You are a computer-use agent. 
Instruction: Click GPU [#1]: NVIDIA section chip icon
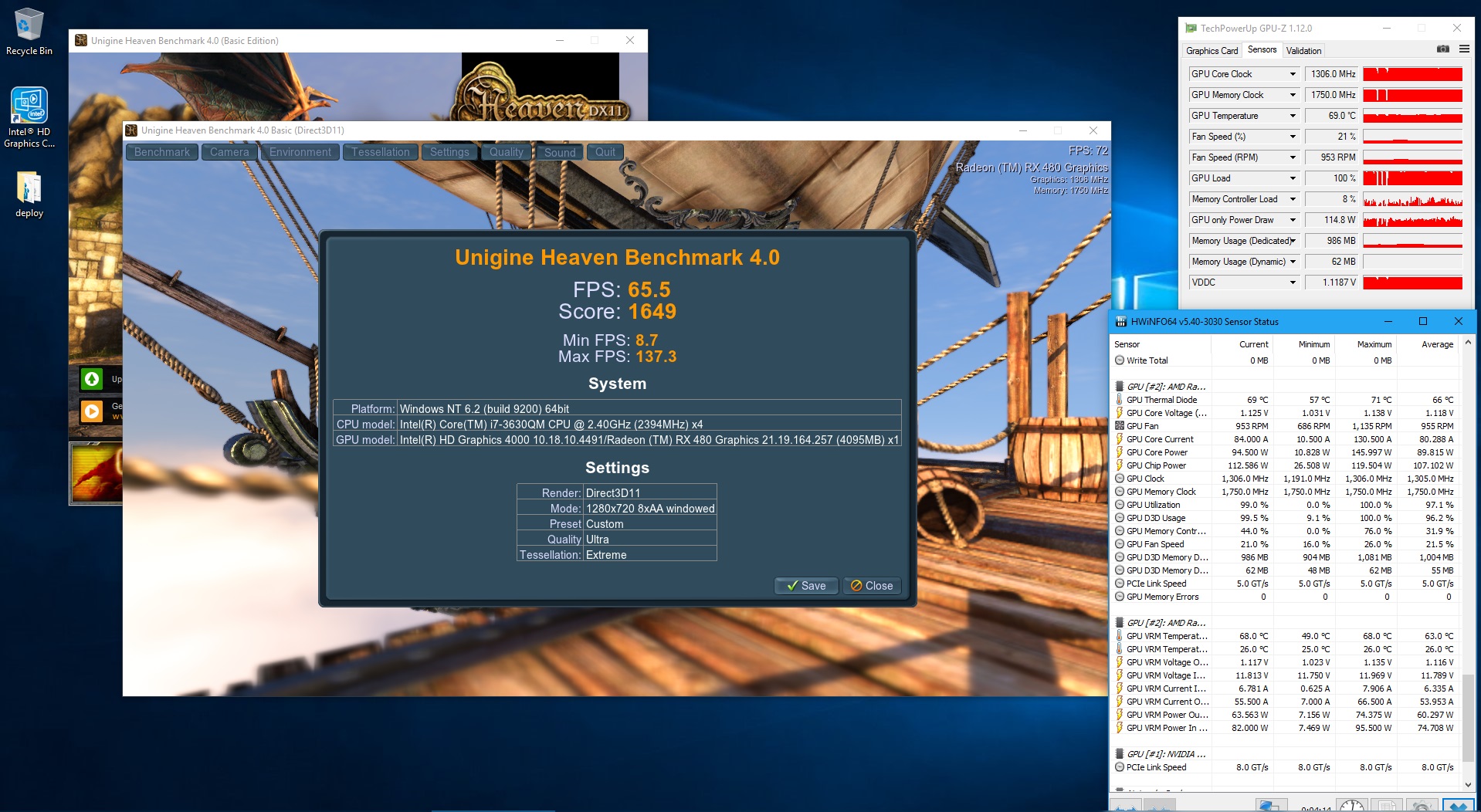pos(1119,754)
